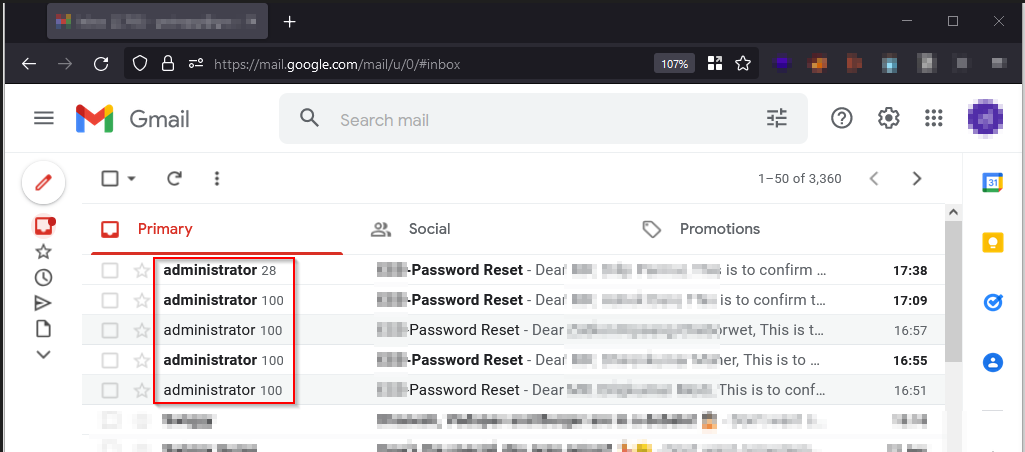Go to next page of emails
The width and height of the screenshot is (1025, 452).
(917, 179)
